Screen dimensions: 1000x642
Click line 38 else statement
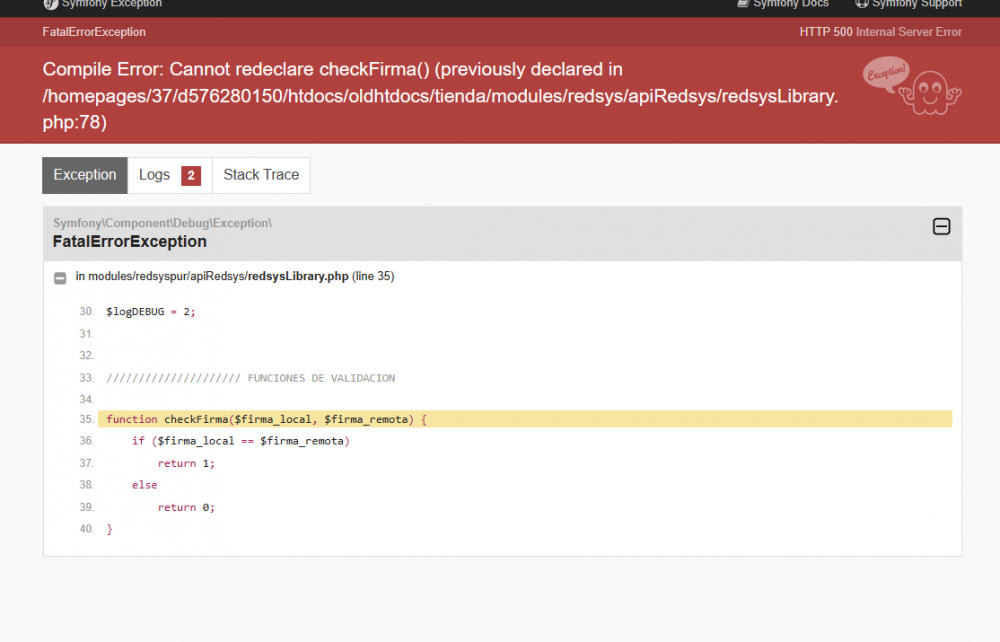(x=145, y=485)
